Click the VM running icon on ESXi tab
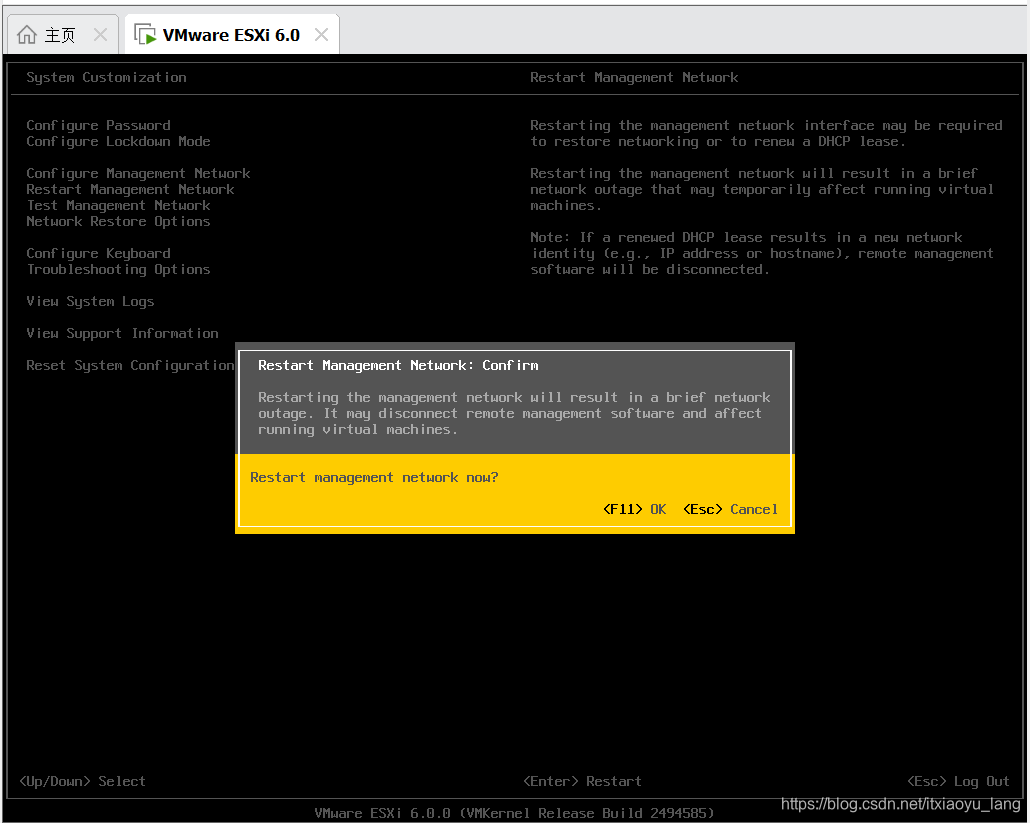Viewport: 1030px width, 823px height. pos(145,34)
